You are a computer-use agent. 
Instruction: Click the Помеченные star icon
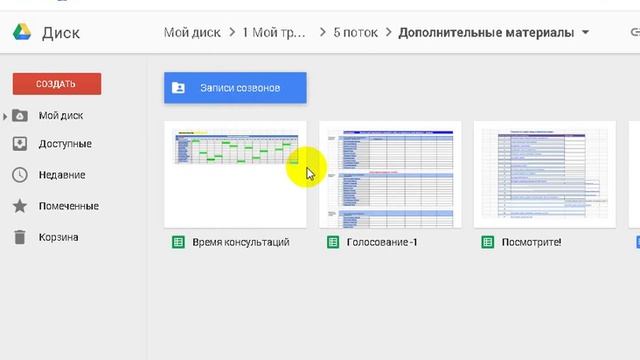pos(20,206)
